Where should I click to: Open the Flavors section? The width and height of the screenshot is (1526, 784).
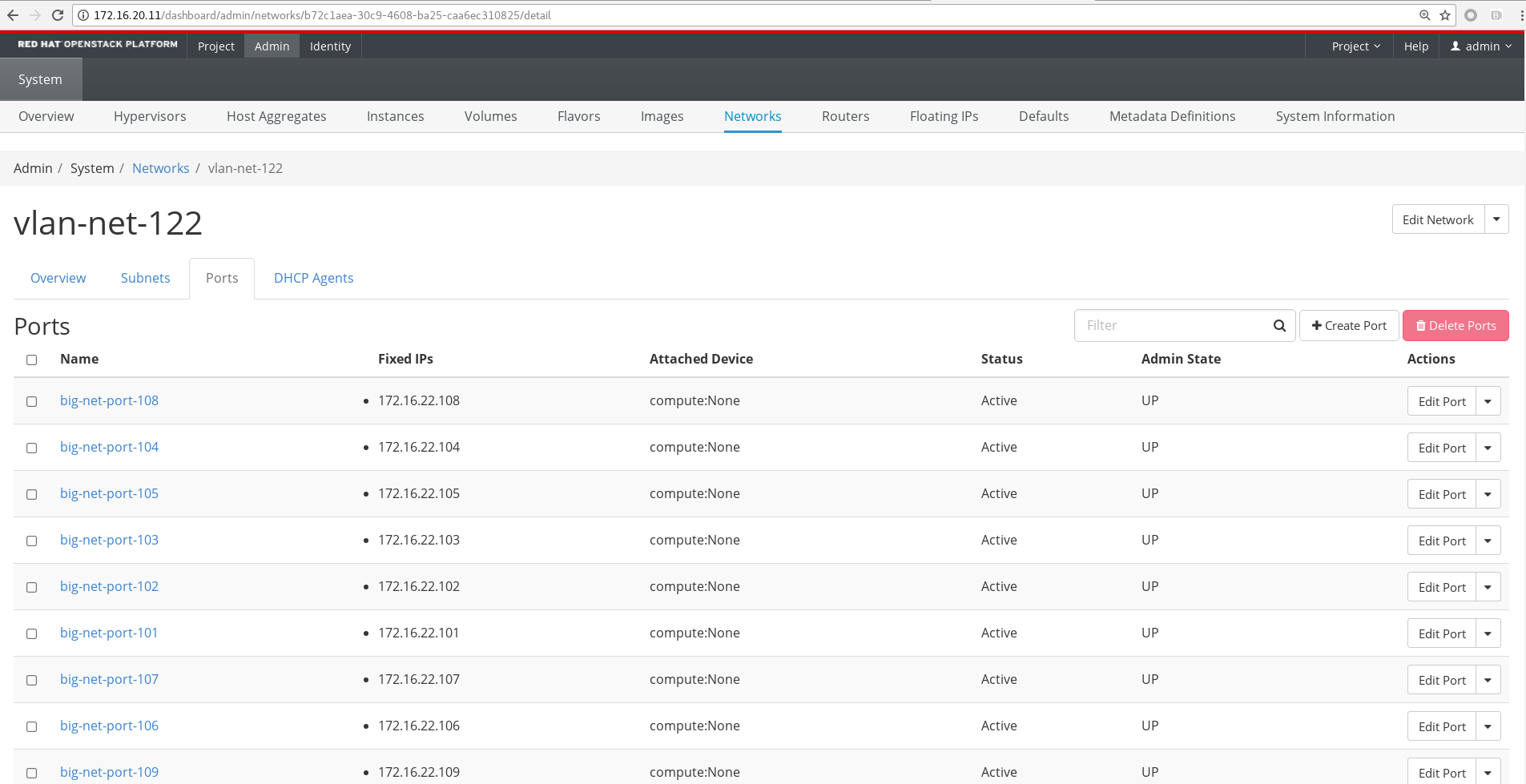[x=578, y=116]
